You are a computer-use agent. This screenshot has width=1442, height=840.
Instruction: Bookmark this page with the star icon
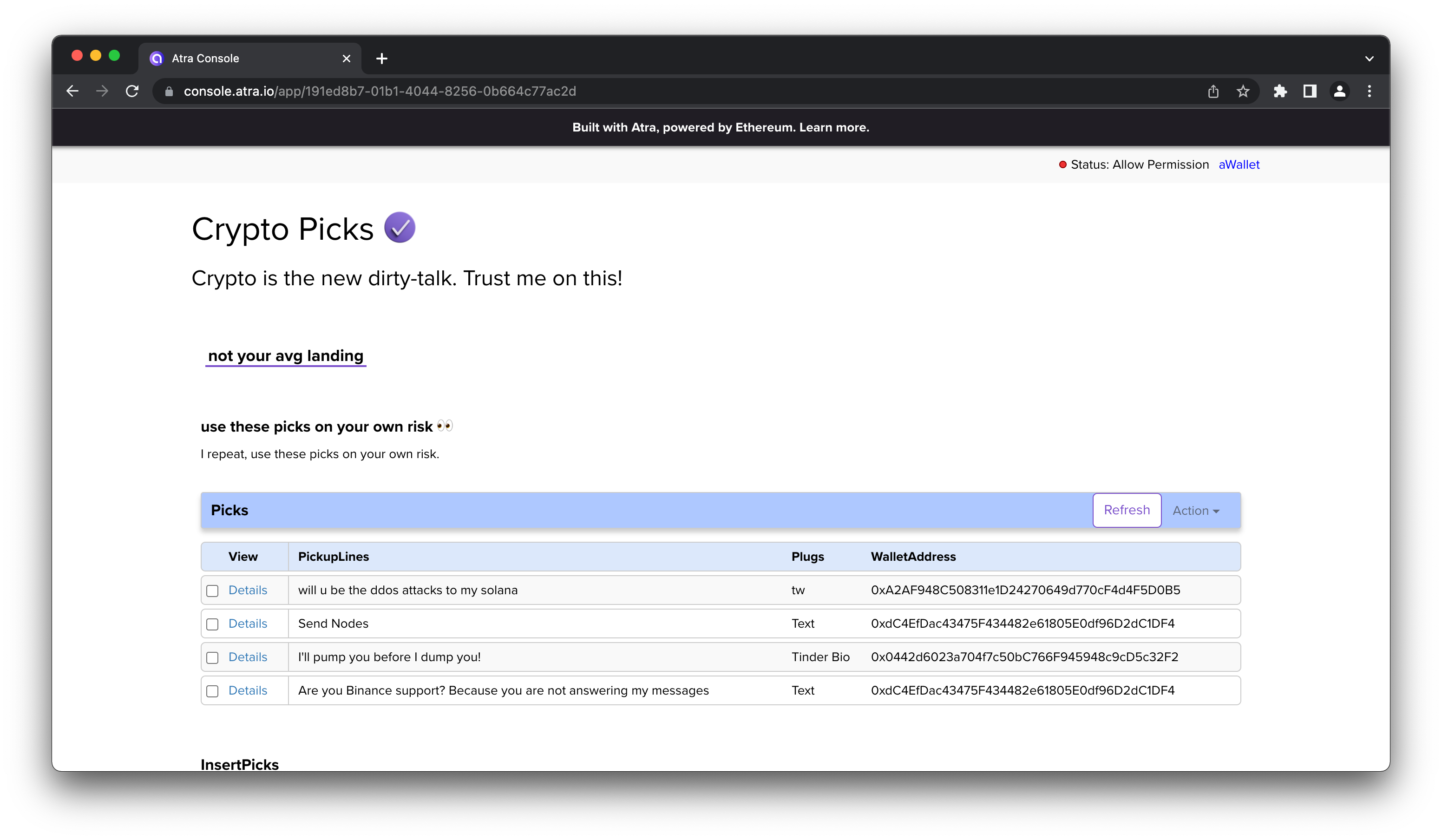[x=1242, y=91]
